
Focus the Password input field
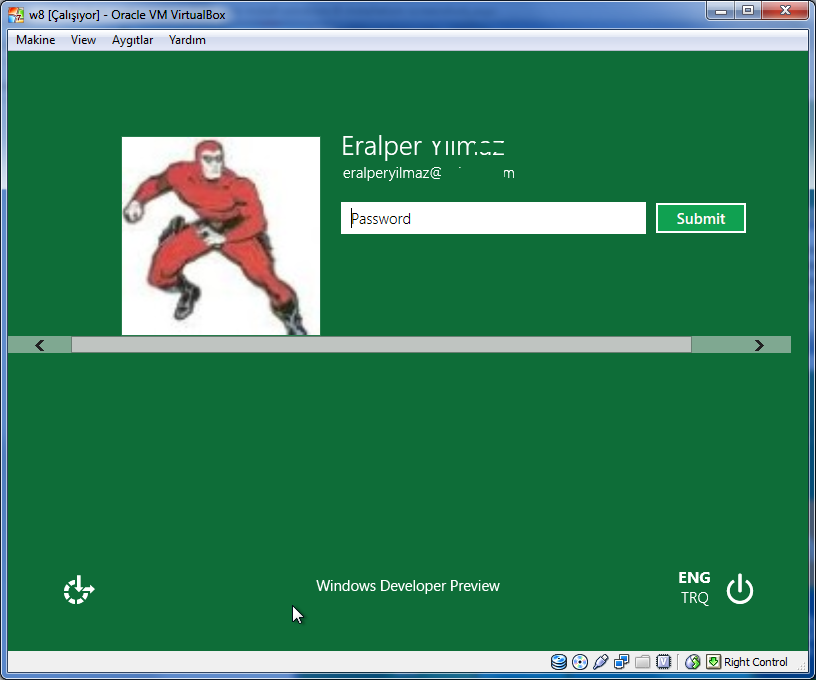coord(493,218)
